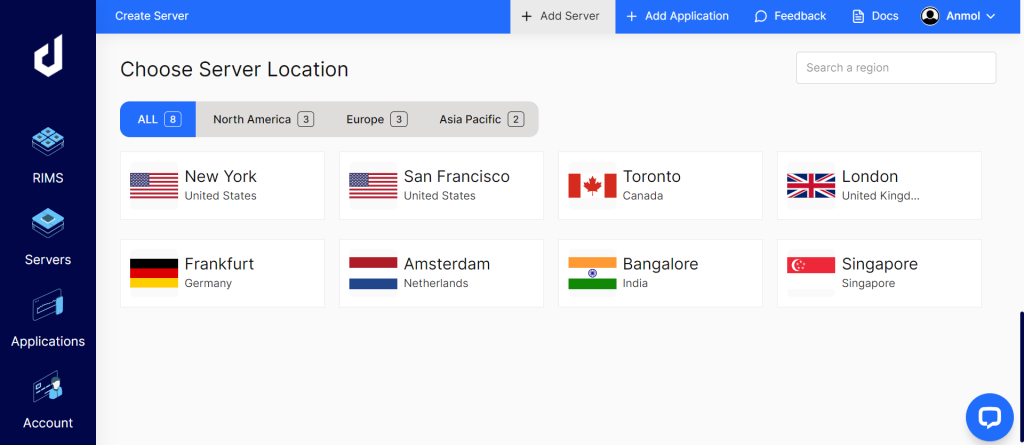The height and width of the screenshot is (445, 1024).
Task: Select the Toronto, Canada location card
Action: (x=660, y=185)
